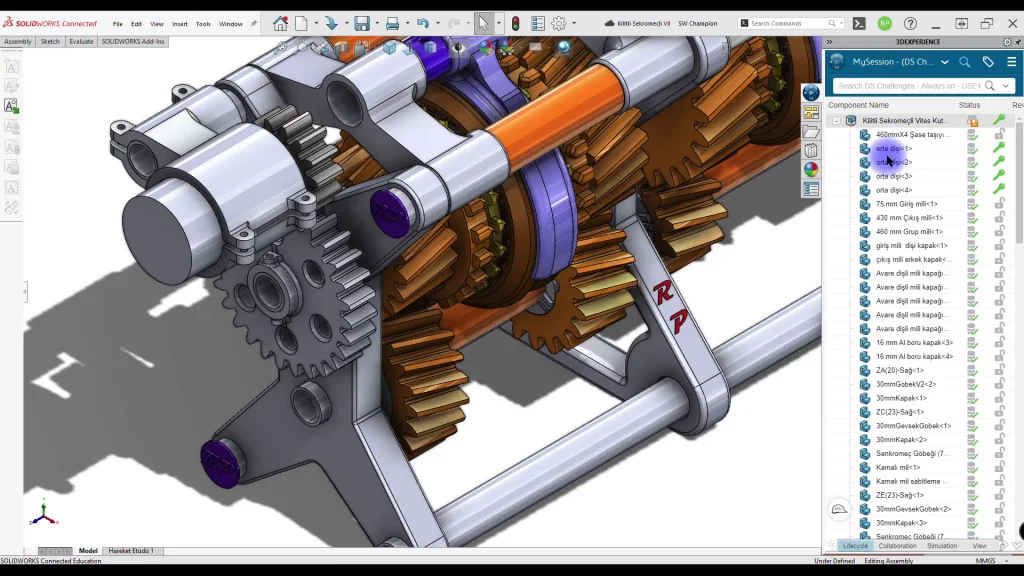Open the Options gear in the top toolbar
Screen dimensions: 1024x576
559,23
